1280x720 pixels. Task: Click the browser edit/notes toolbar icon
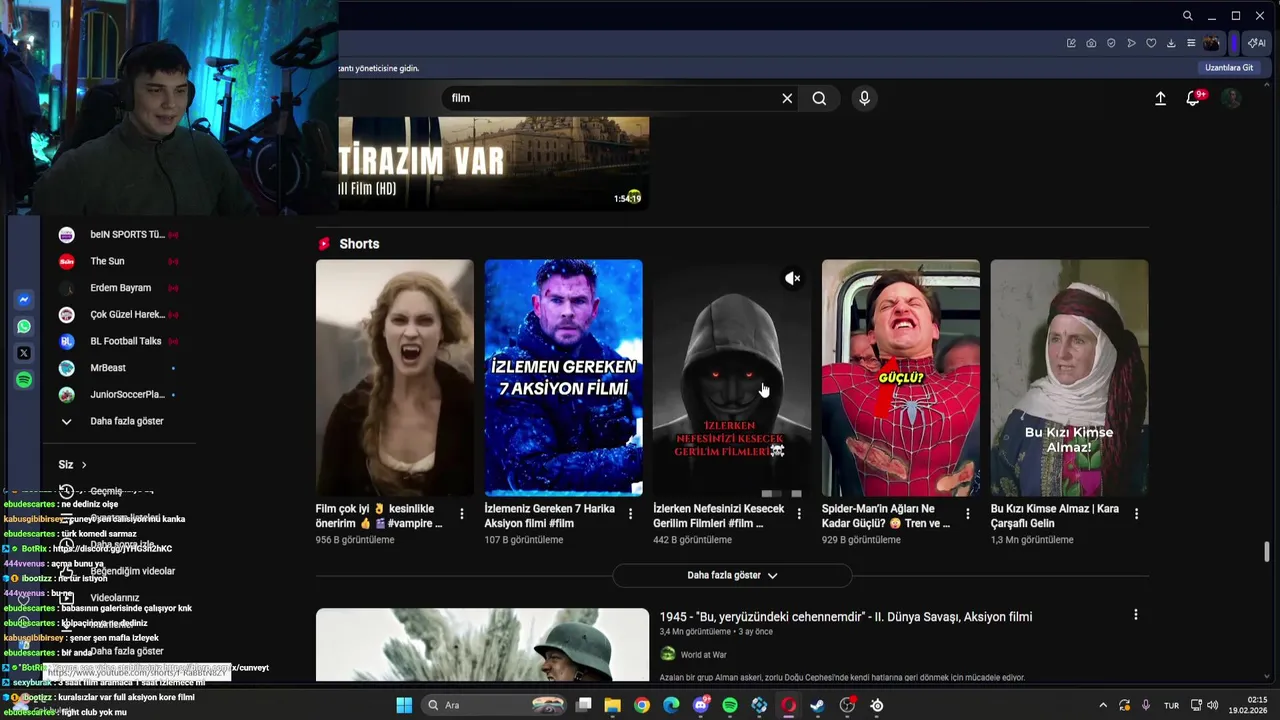pos(1071,43)
